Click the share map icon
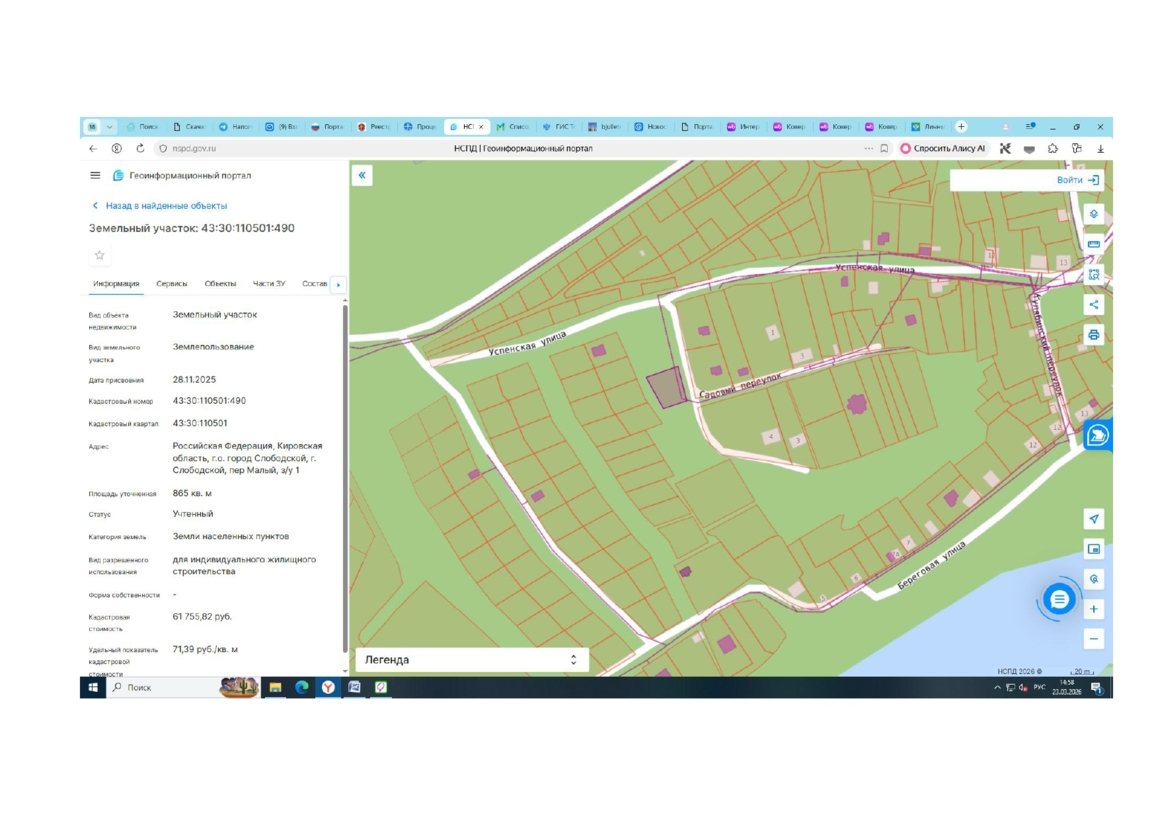This screenshot has width=1160, height=820. 1093,305
